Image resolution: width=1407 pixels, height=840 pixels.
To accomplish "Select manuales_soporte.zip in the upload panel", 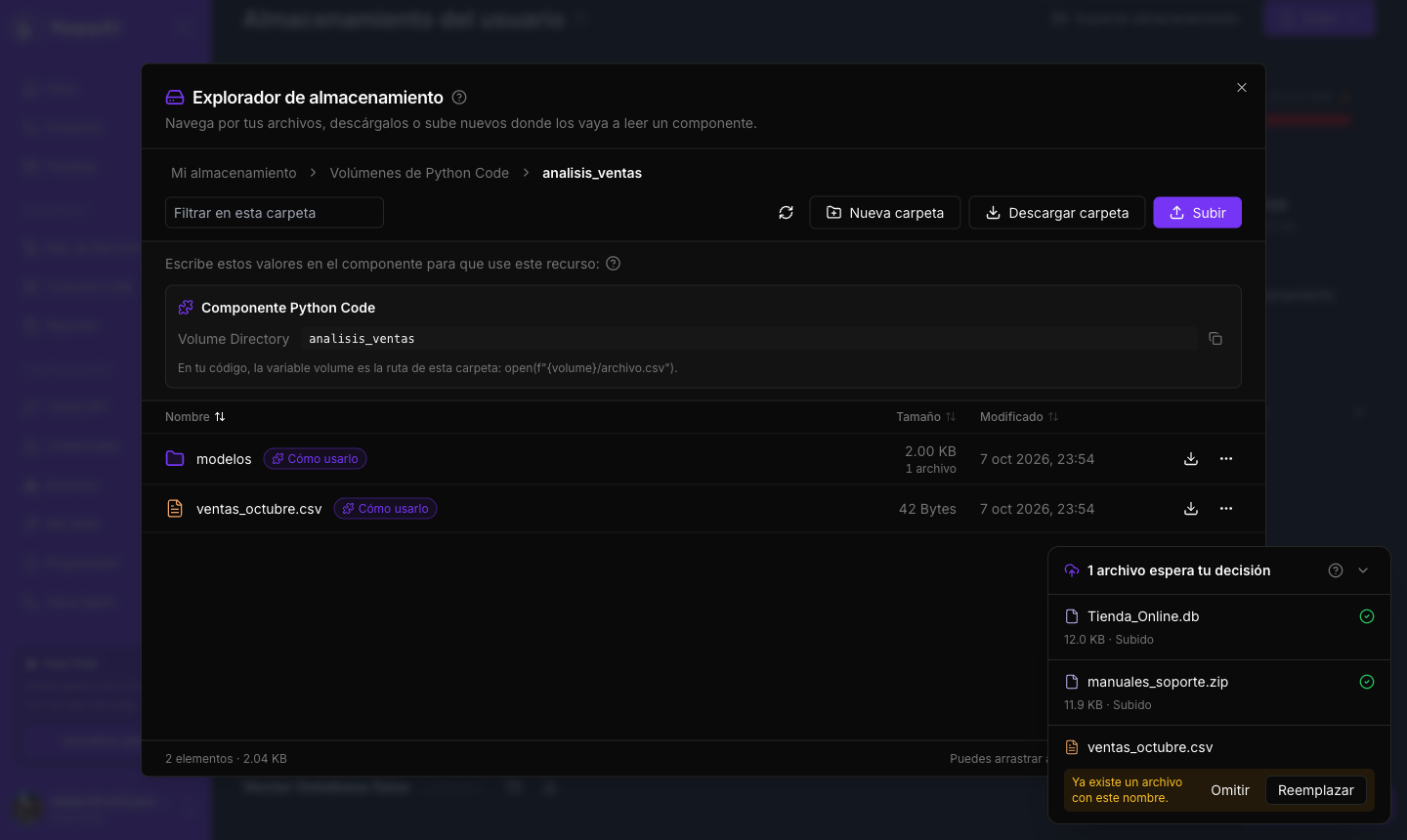I will (x=1158, y=682).
